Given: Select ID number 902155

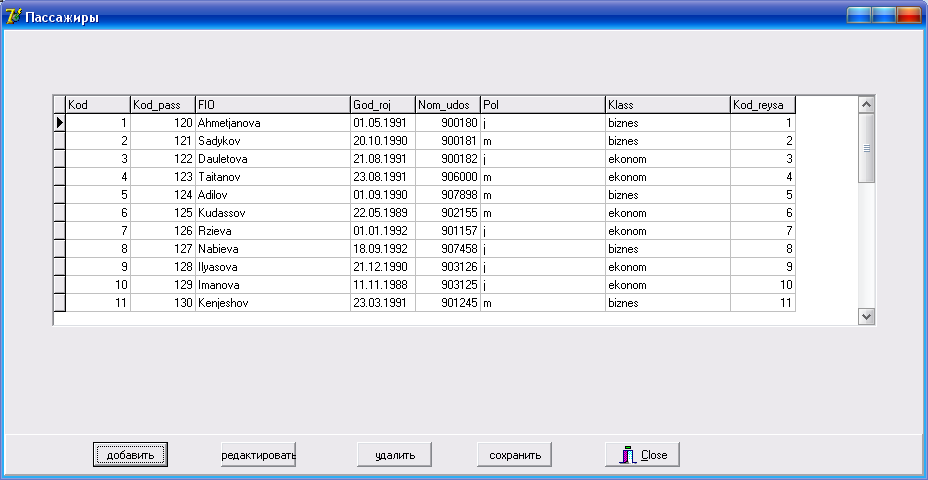Looking at the screenshot, I should pos(448,213).
